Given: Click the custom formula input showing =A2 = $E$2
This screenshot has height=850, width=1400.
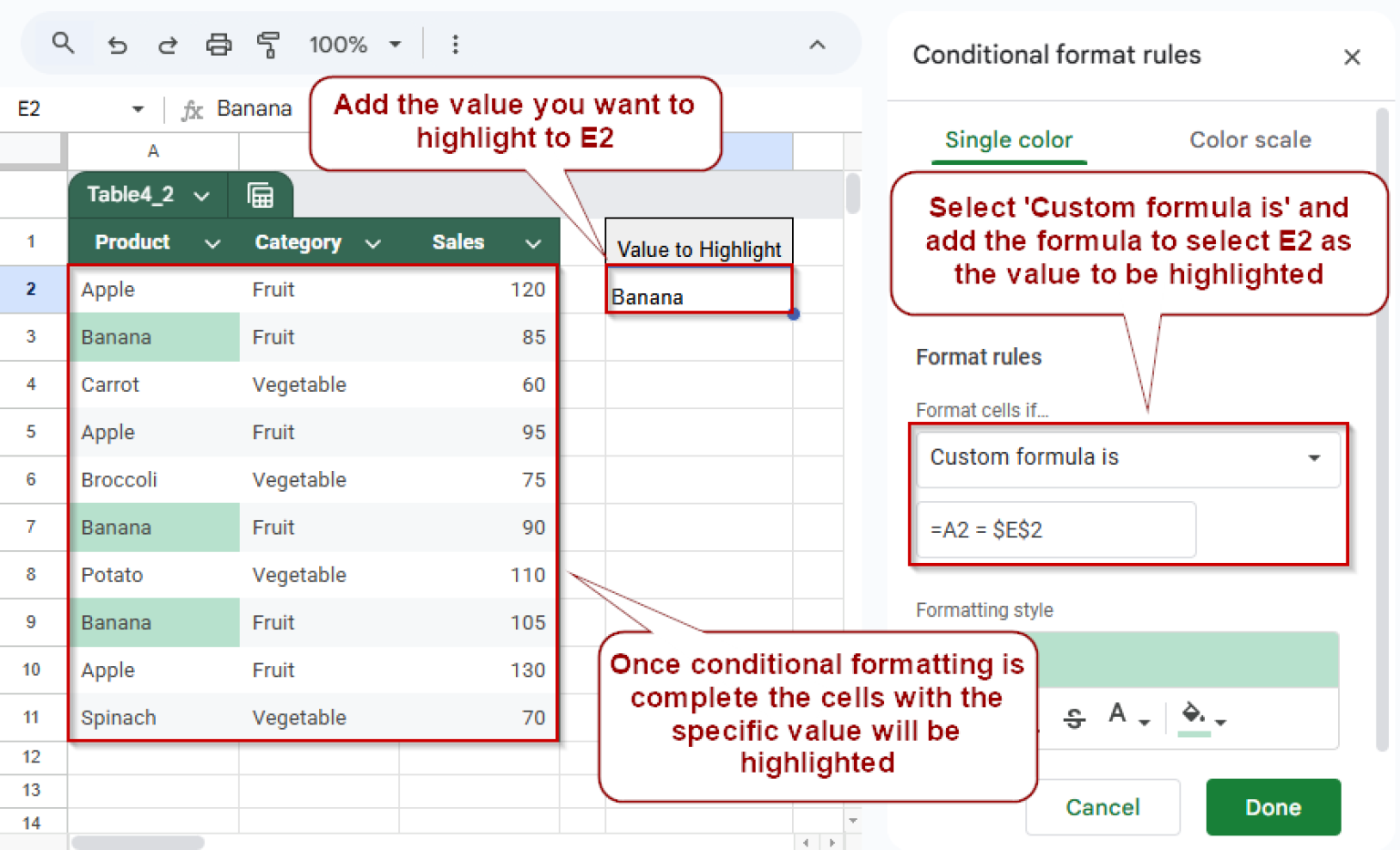Looking at the screenshot, I should [x=1055, y=529].
